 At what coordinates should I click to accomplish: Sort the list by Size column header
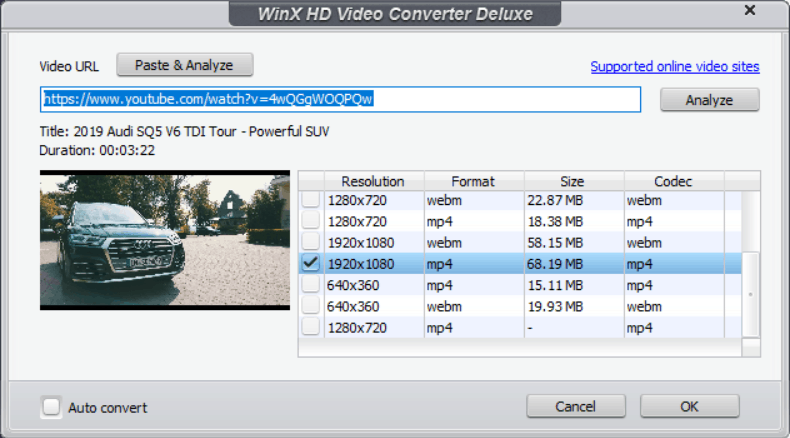click(572, 181)
